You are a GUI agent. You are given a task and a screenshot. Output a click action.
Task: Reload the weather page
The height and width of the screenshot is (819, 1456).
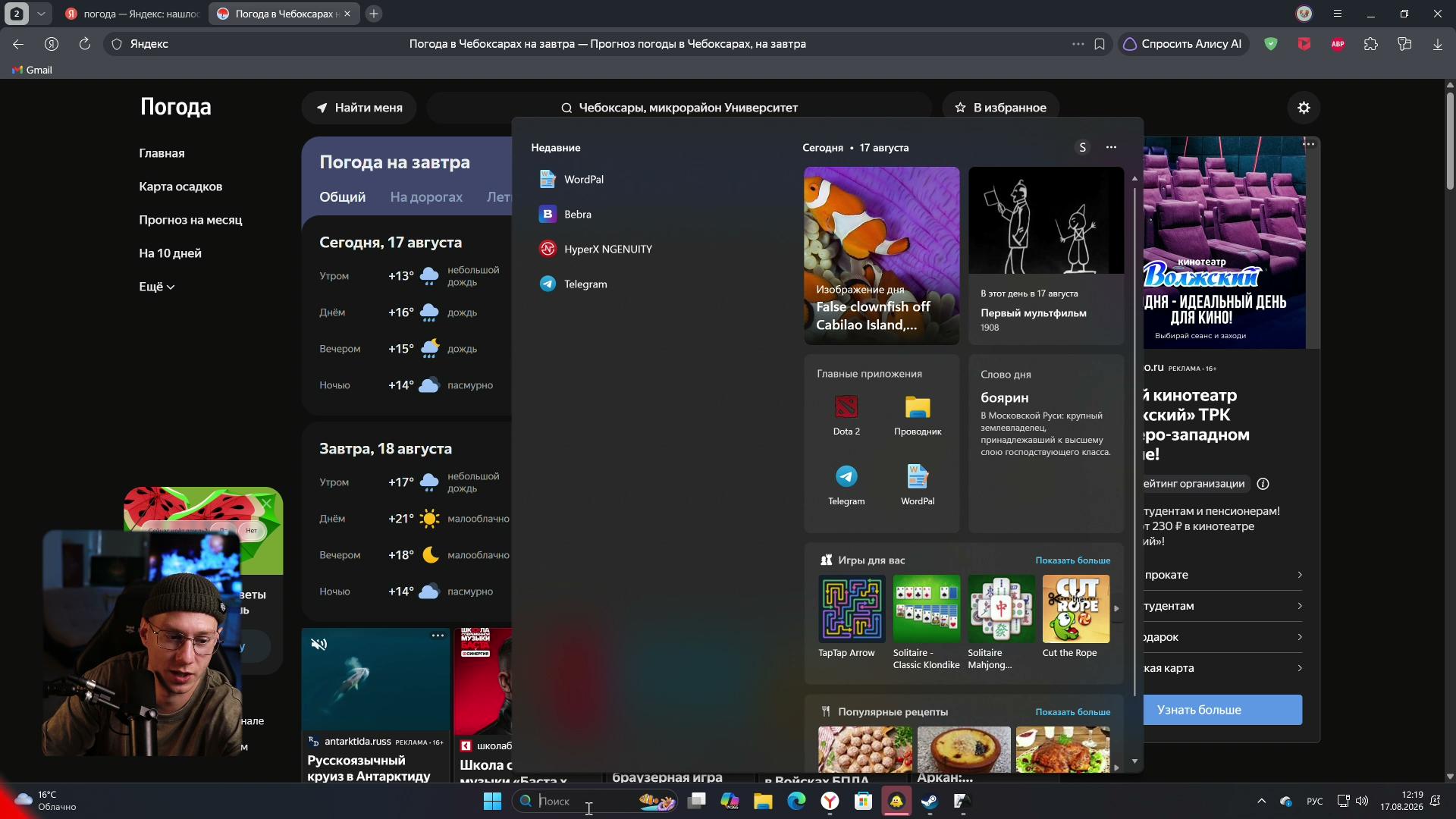pyautogui.click(x=85, y=44)
